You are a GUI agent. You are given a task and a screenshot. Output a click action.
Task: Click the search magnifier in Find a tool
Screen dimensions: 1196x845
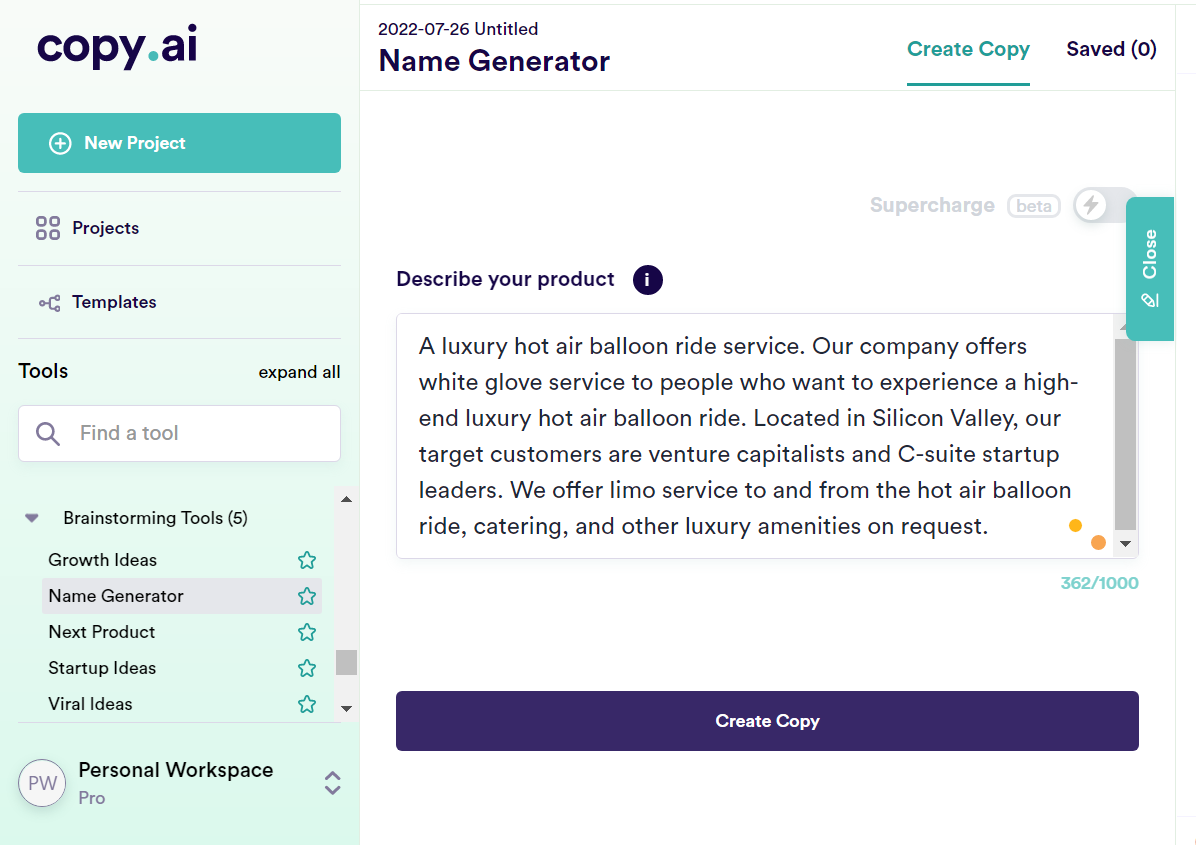point(48,433)
